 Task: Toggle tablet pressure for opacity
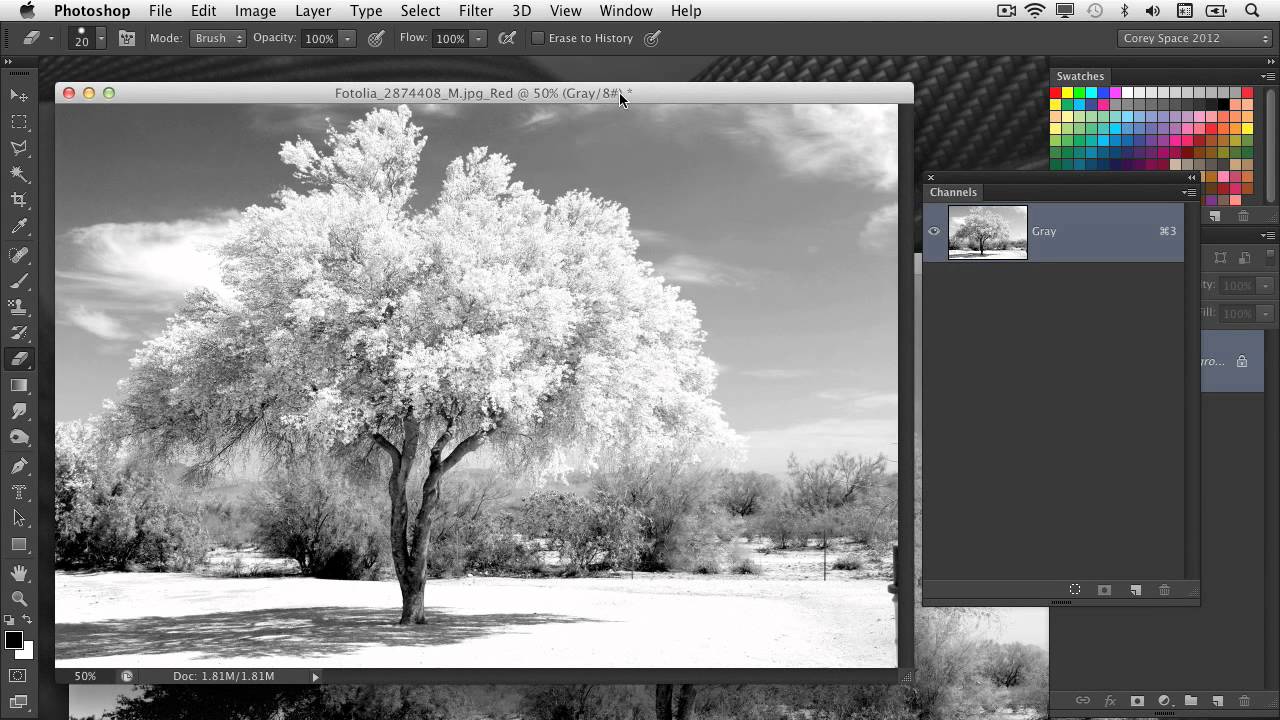click(x=376, y=38)
